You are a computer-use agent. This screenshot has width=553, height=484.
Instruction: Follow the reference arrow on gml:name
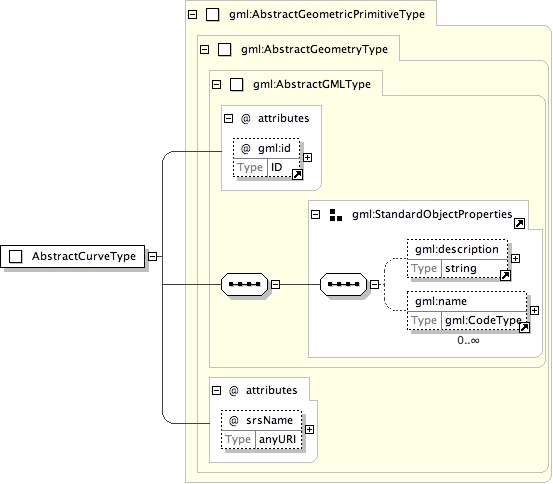tap(525, 328)
